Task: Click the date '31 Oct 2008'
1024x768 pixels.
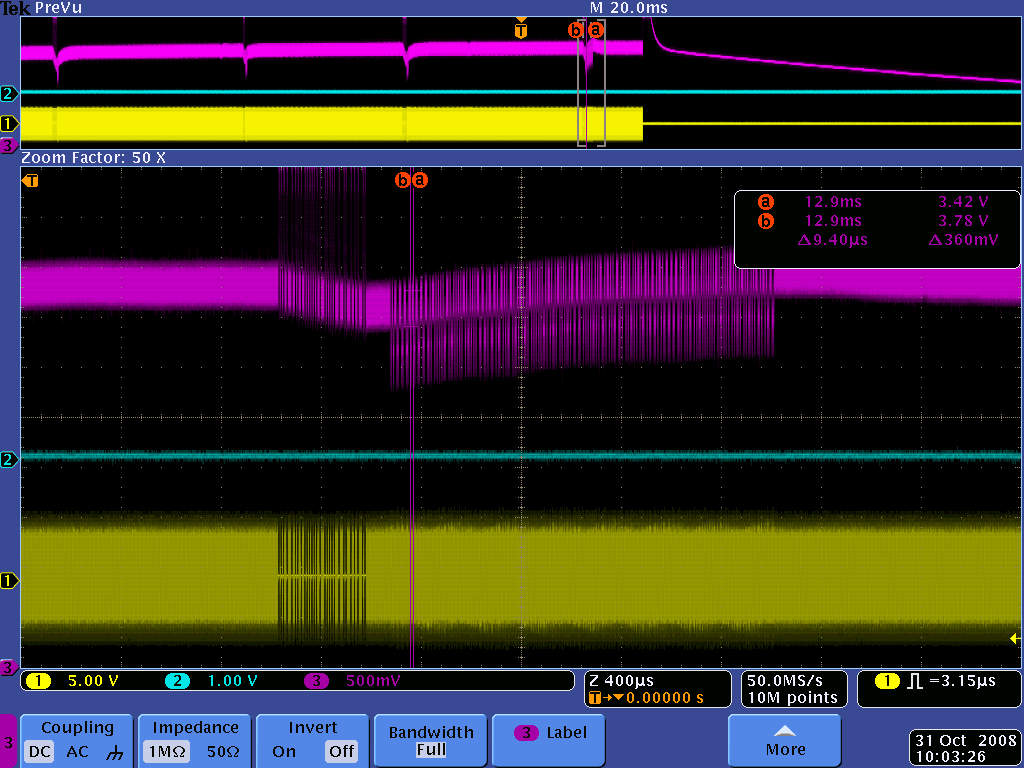Action: pyautogui.click(x=966, y=741)
